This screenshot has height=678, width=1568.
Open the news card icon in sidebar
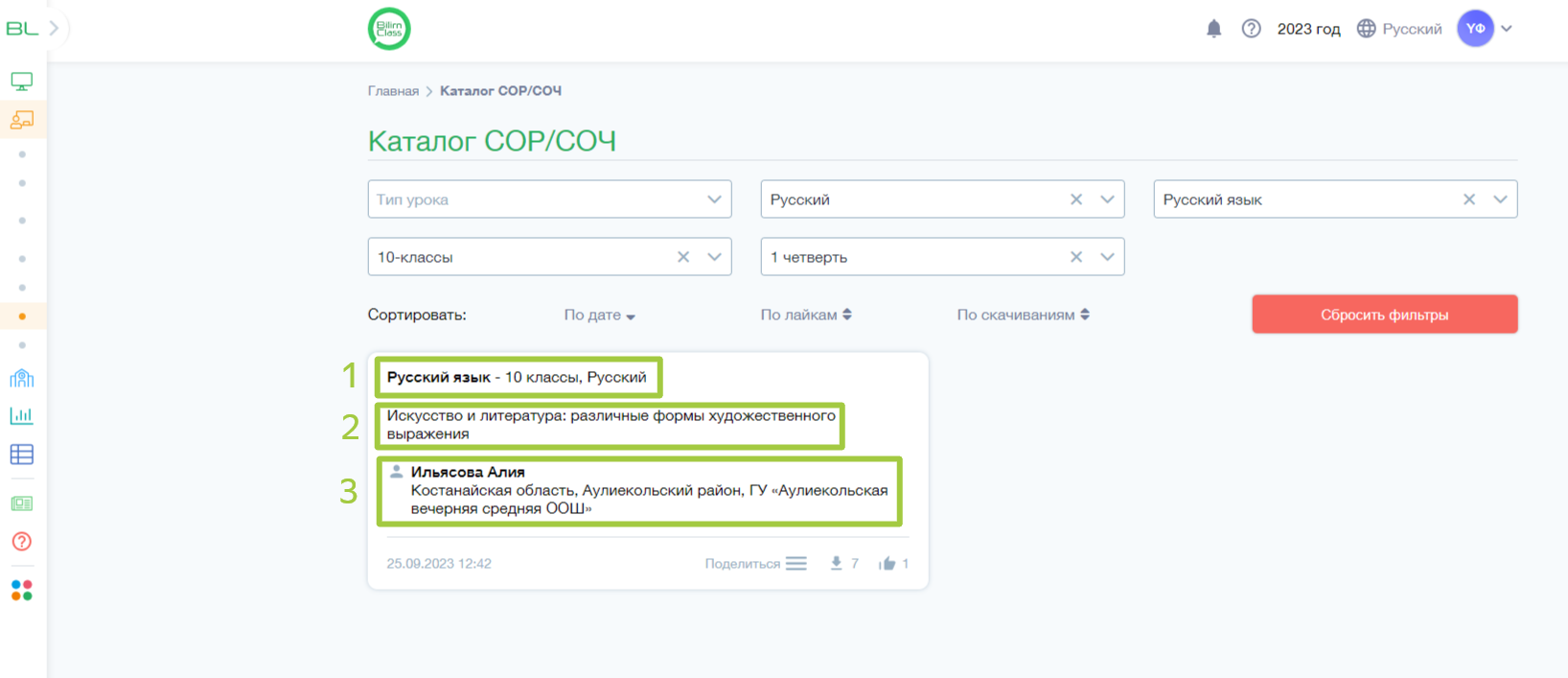(x=22, y=503)
